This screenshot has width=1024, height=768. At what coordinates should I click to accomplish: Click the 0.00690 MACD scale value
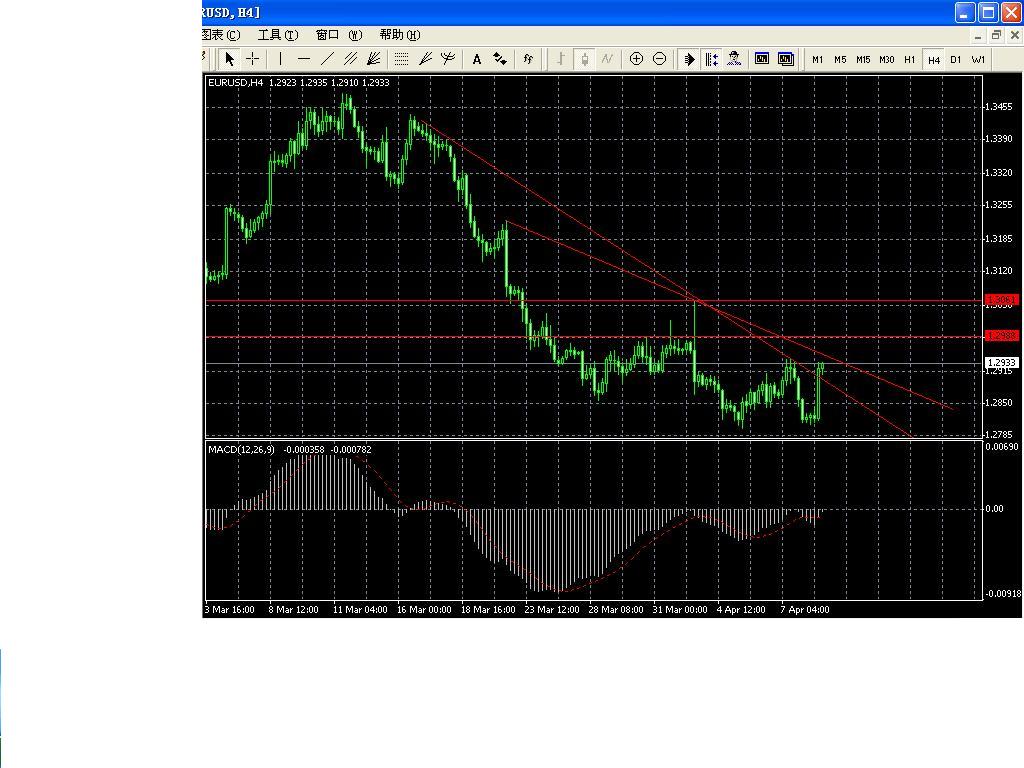(x=1002, y=447)
